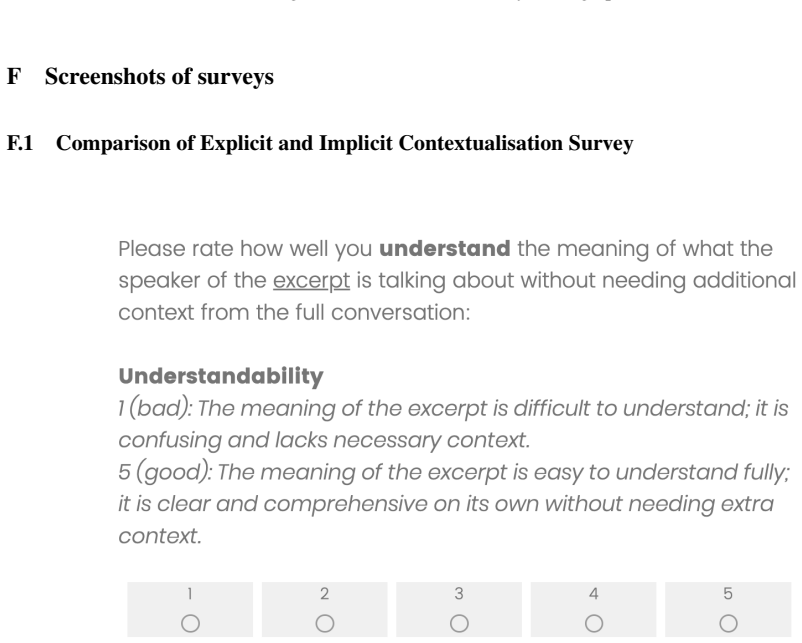The width and height of the screenshot is (802, 643).
Task: Click the gray box around rating 1
Action: coord(190,609)
